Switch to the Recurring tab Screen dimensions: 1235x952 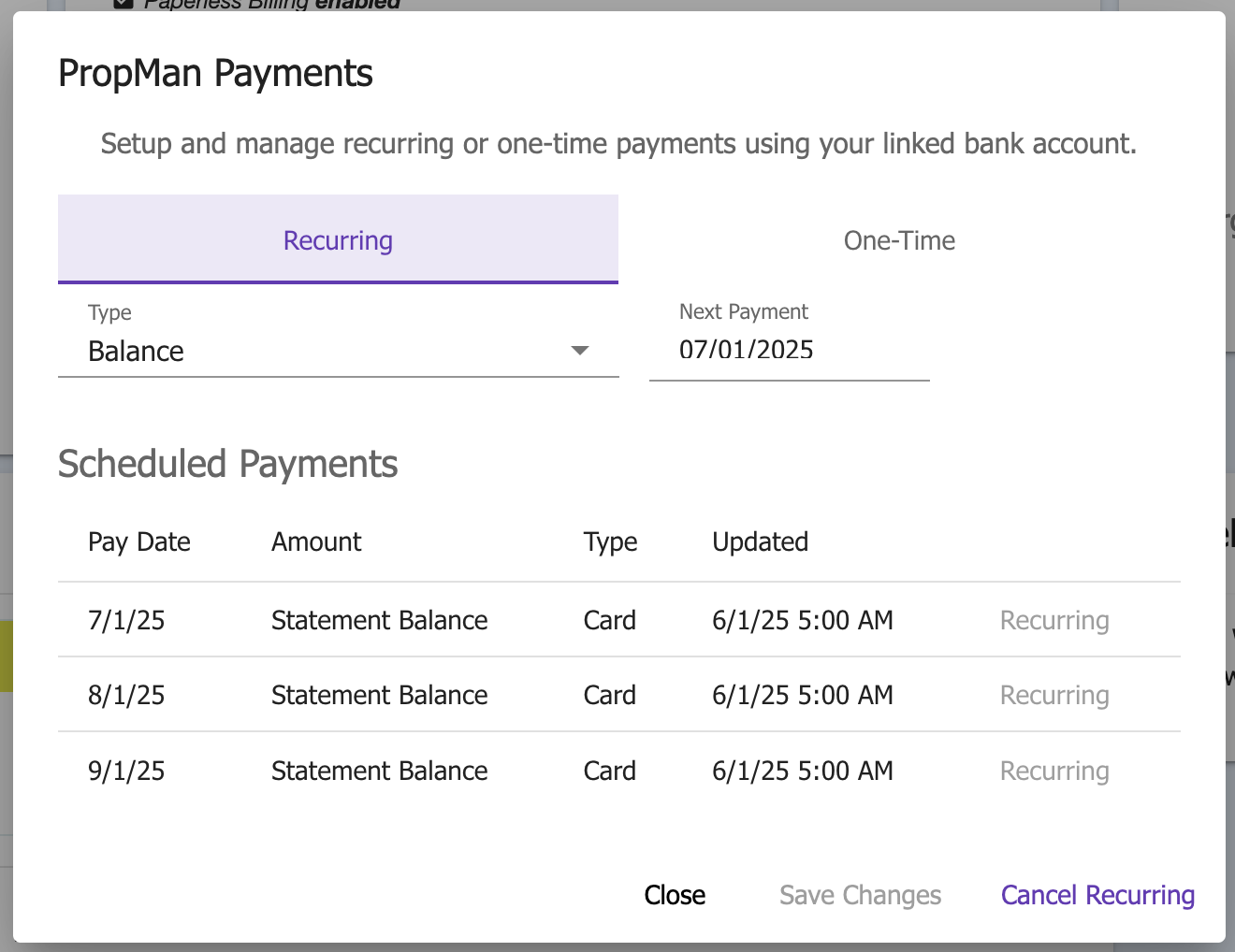click(338, 239)
